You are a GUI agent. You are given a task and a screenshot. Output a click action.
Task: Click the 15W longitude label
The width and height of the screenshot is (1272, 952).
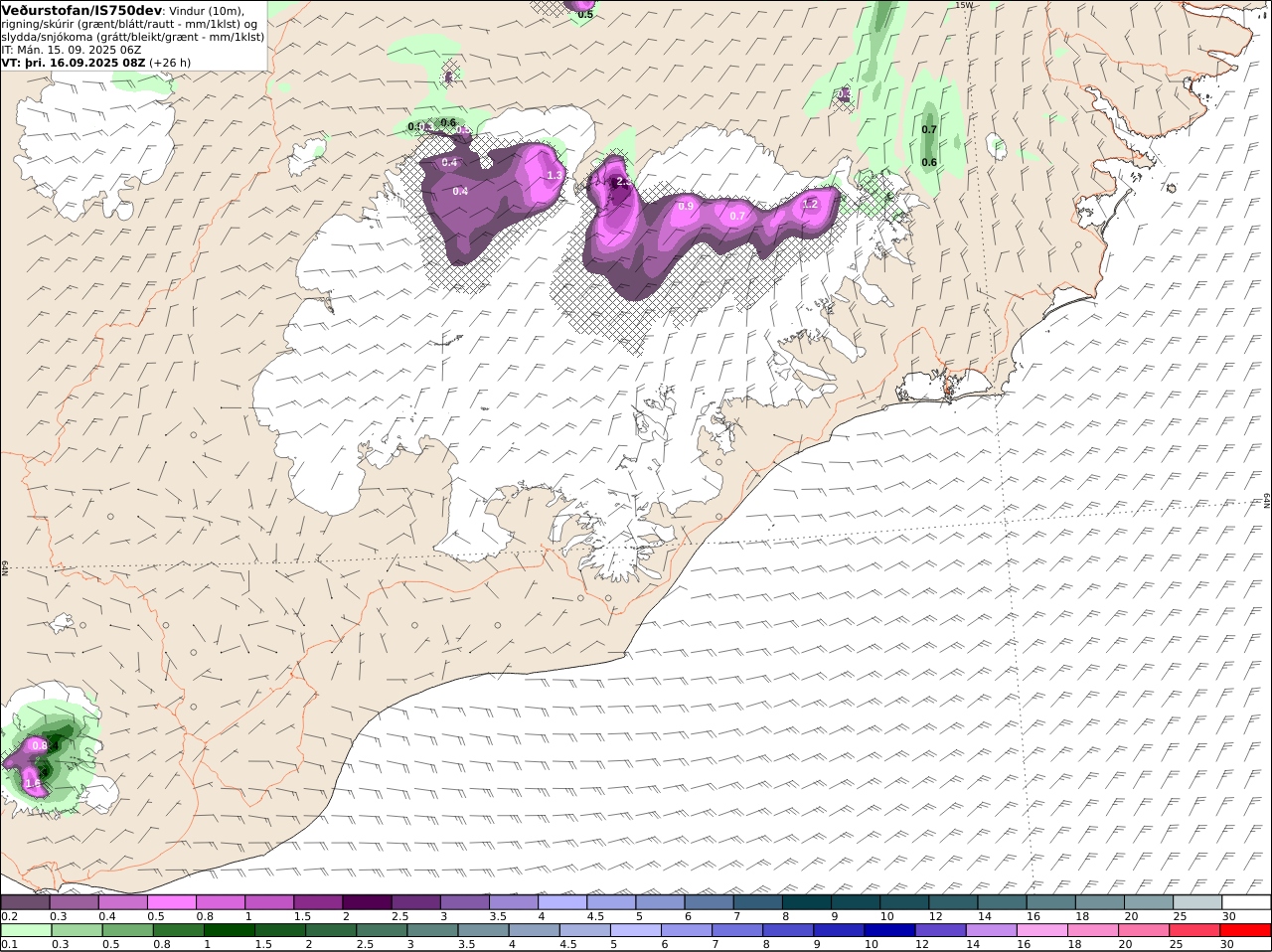[x=963, y=5]
